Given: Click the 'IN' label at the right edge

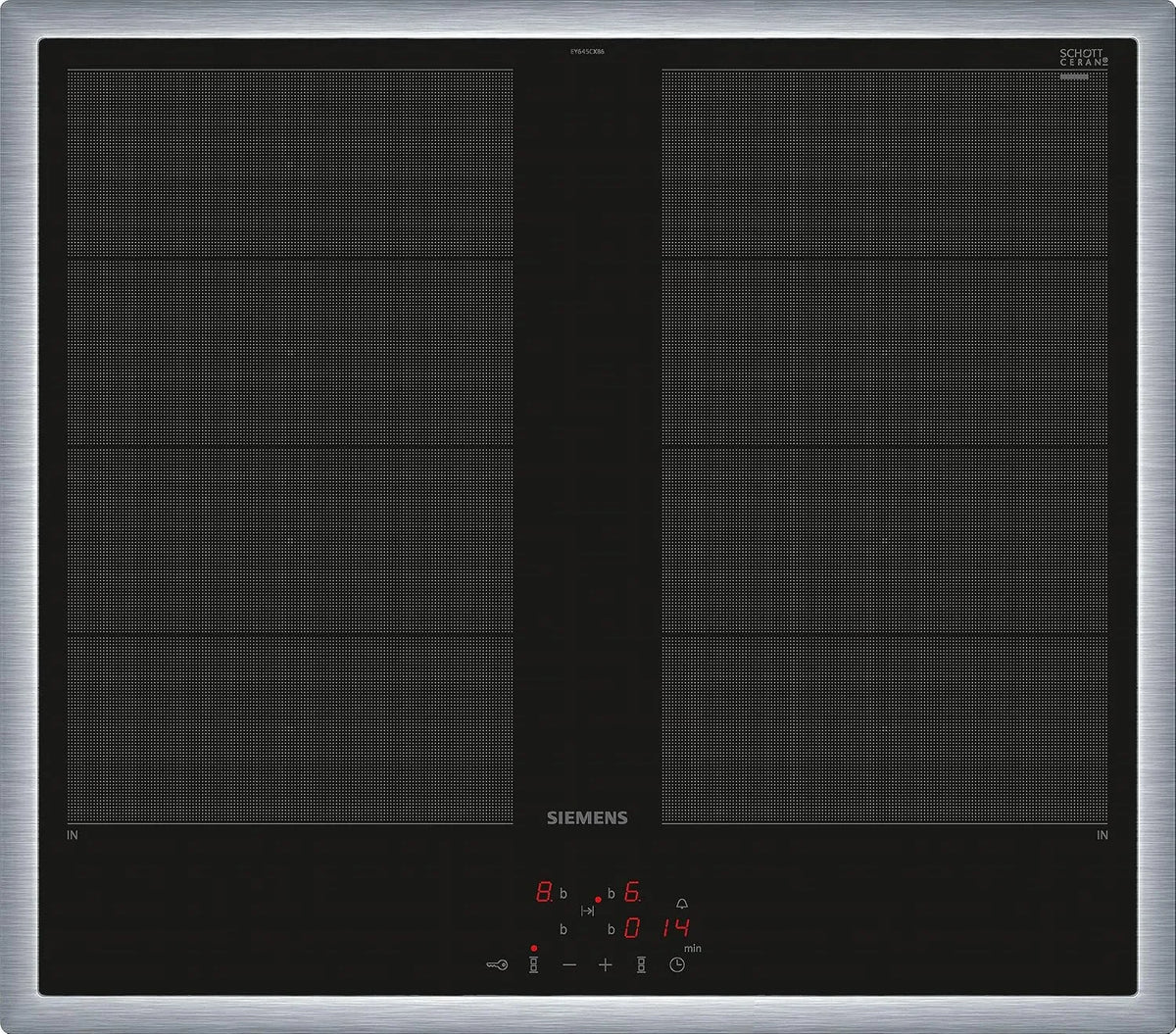Looking at the screenshot, I should click(1102, 835).
